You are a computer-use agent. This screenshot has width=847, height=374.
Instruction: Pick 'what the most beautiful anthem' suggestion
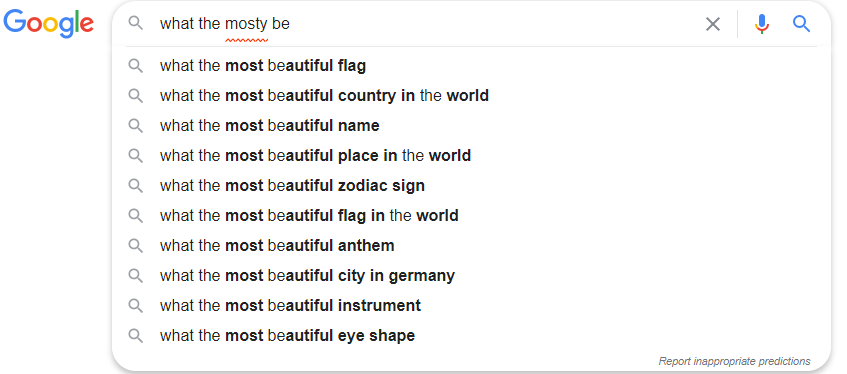click(471, 246)
